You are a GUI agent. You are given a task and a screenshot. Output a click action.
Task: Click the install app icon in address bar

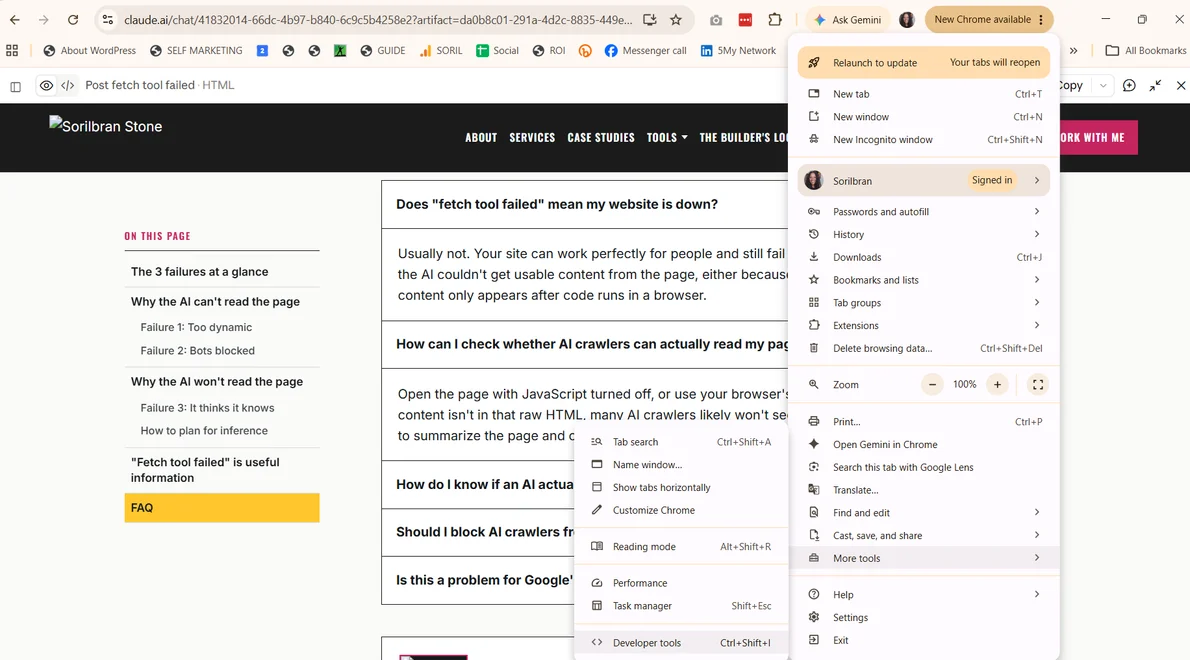coord(650,20)
